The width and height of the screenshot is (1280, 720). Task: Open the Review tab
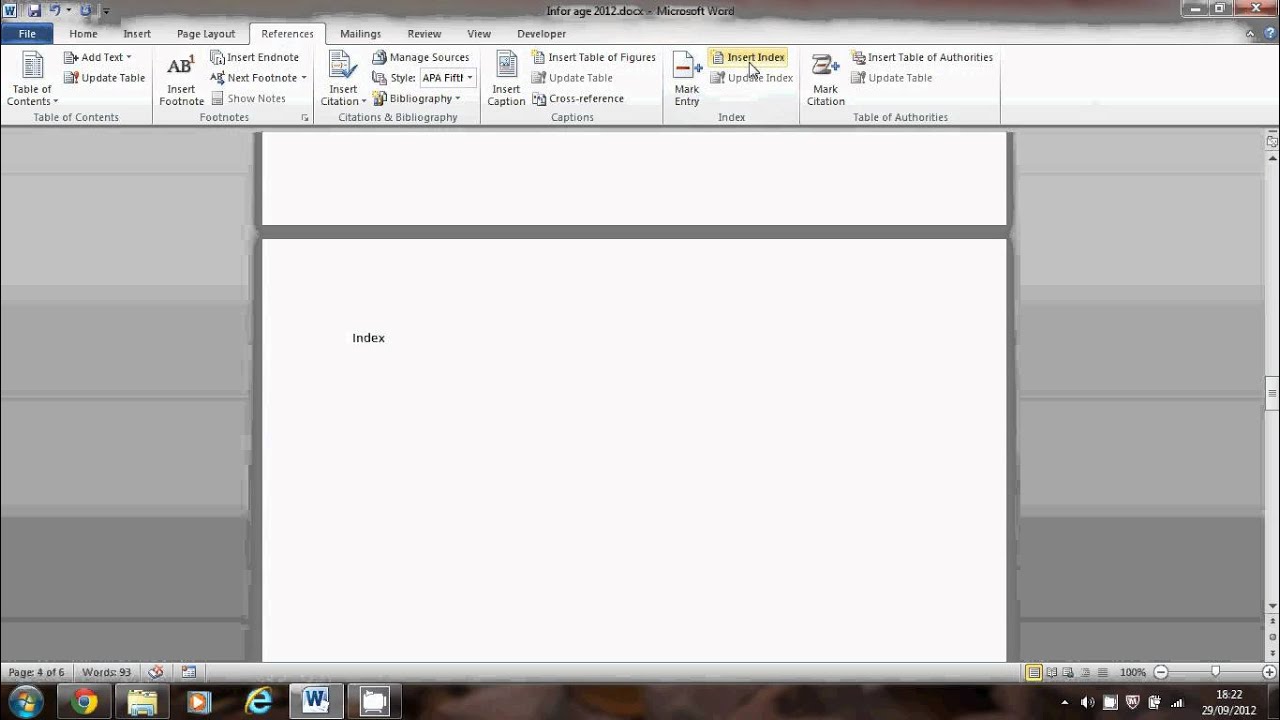coord(424,34)
